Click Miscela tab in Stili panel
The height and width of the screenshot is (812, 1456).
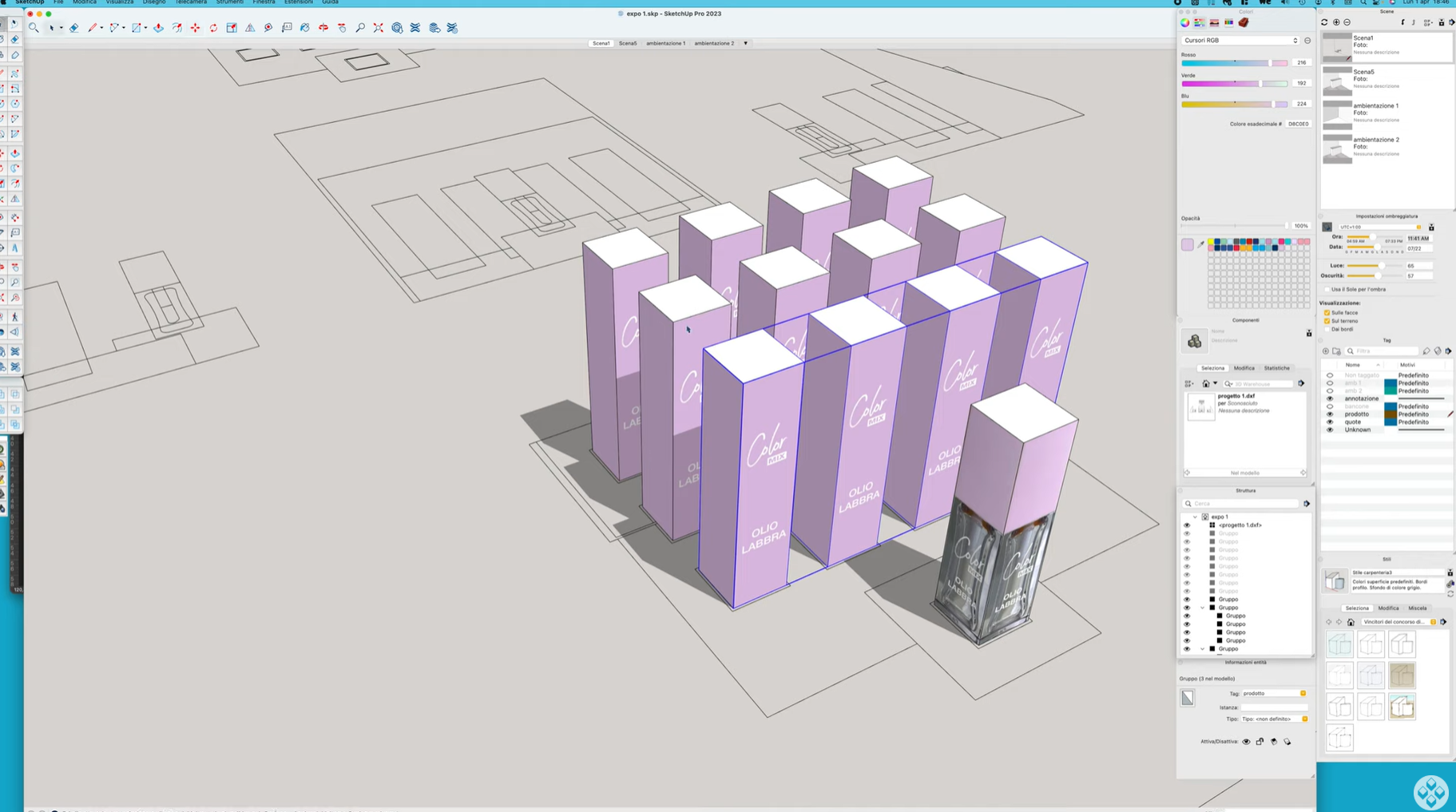(x=1417, y=608)
